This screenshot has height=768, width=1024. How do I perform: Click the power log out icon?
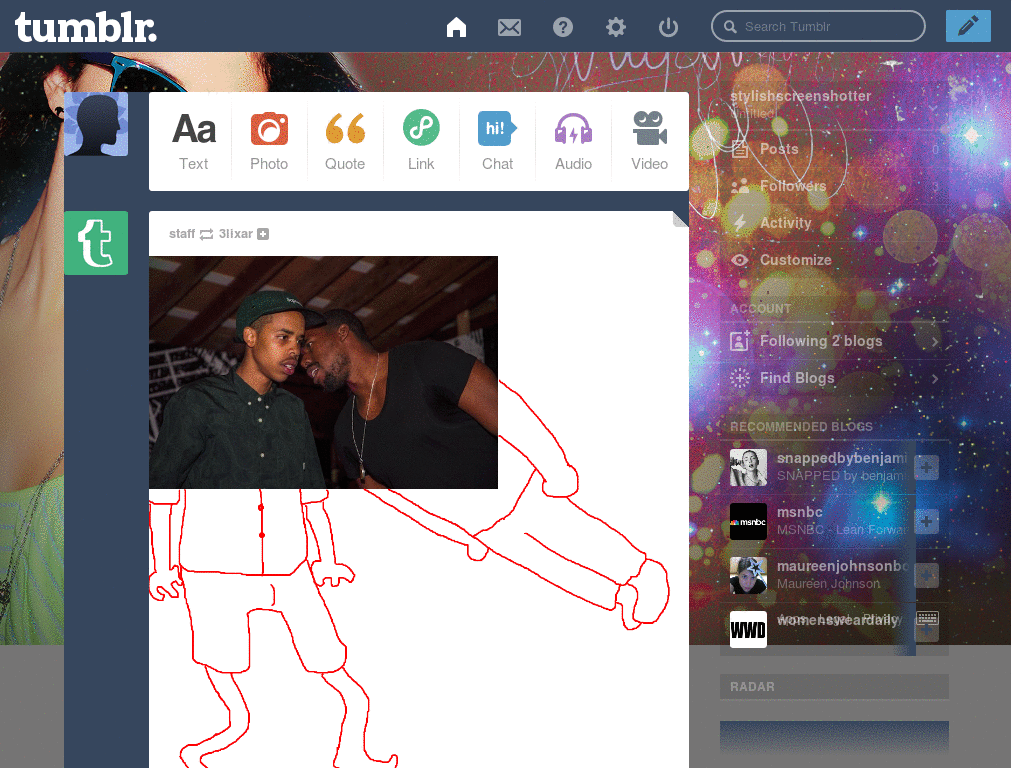(x=668, y=27)
